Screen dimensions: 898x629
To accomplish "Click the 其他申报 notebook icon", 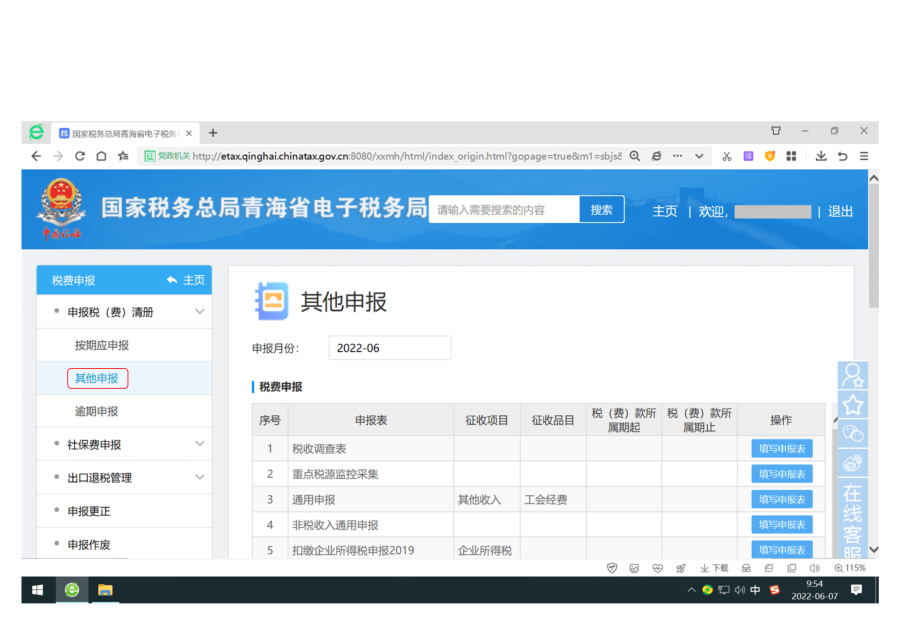I will point(271,301).
